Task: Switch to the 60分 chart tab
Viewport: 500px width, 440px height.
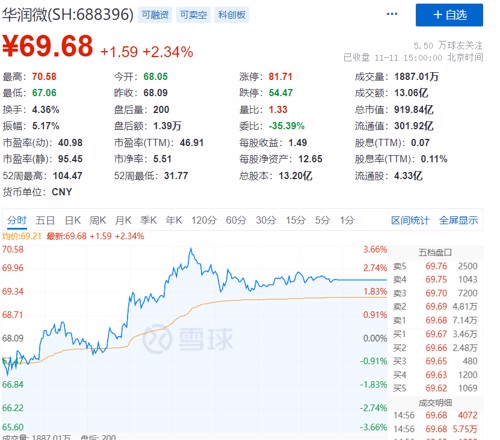Action: [236, 220]
